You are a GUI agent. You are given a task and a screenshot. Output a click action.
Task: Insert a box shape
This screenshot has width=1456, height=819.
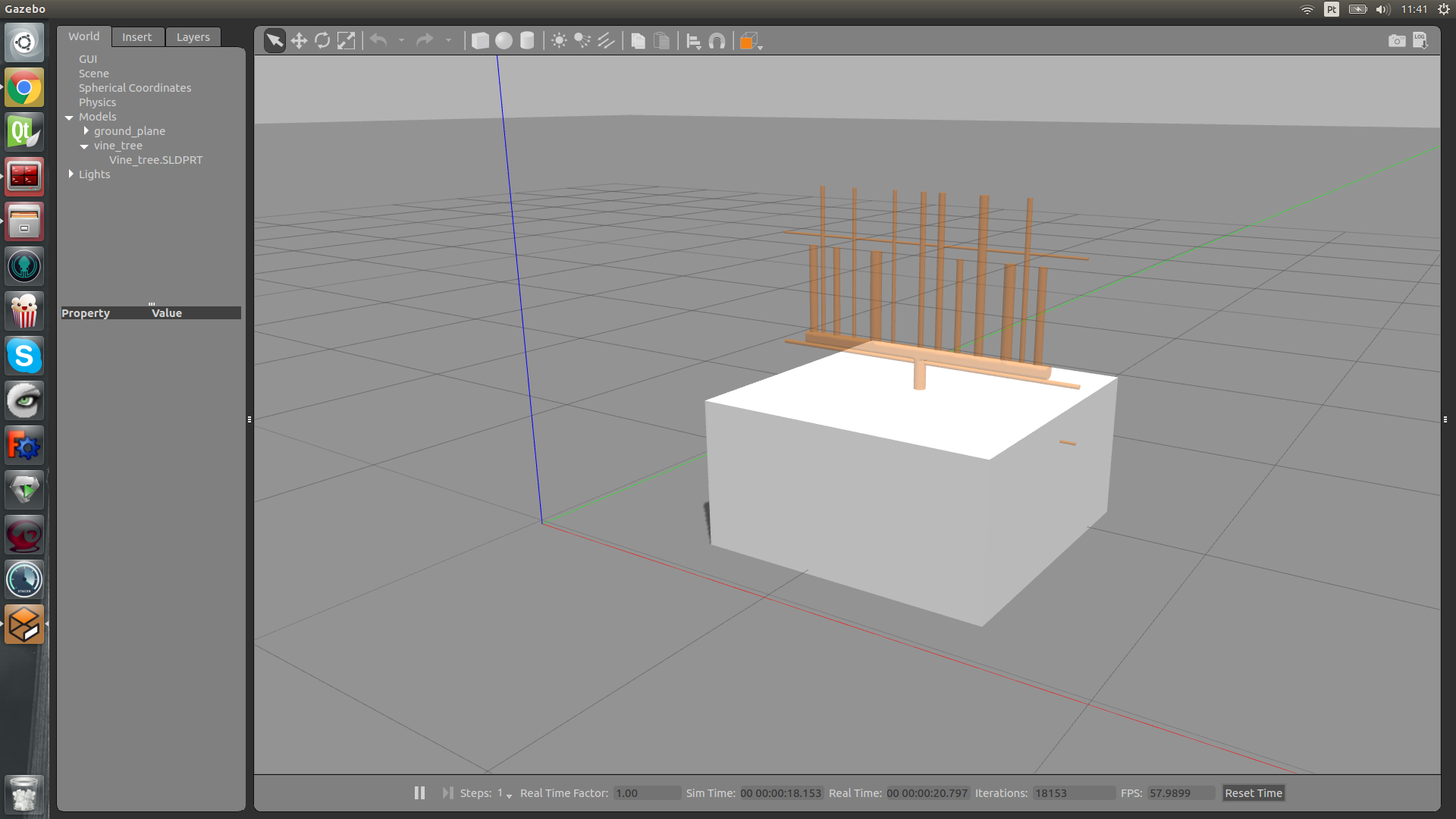pos(480,41)
